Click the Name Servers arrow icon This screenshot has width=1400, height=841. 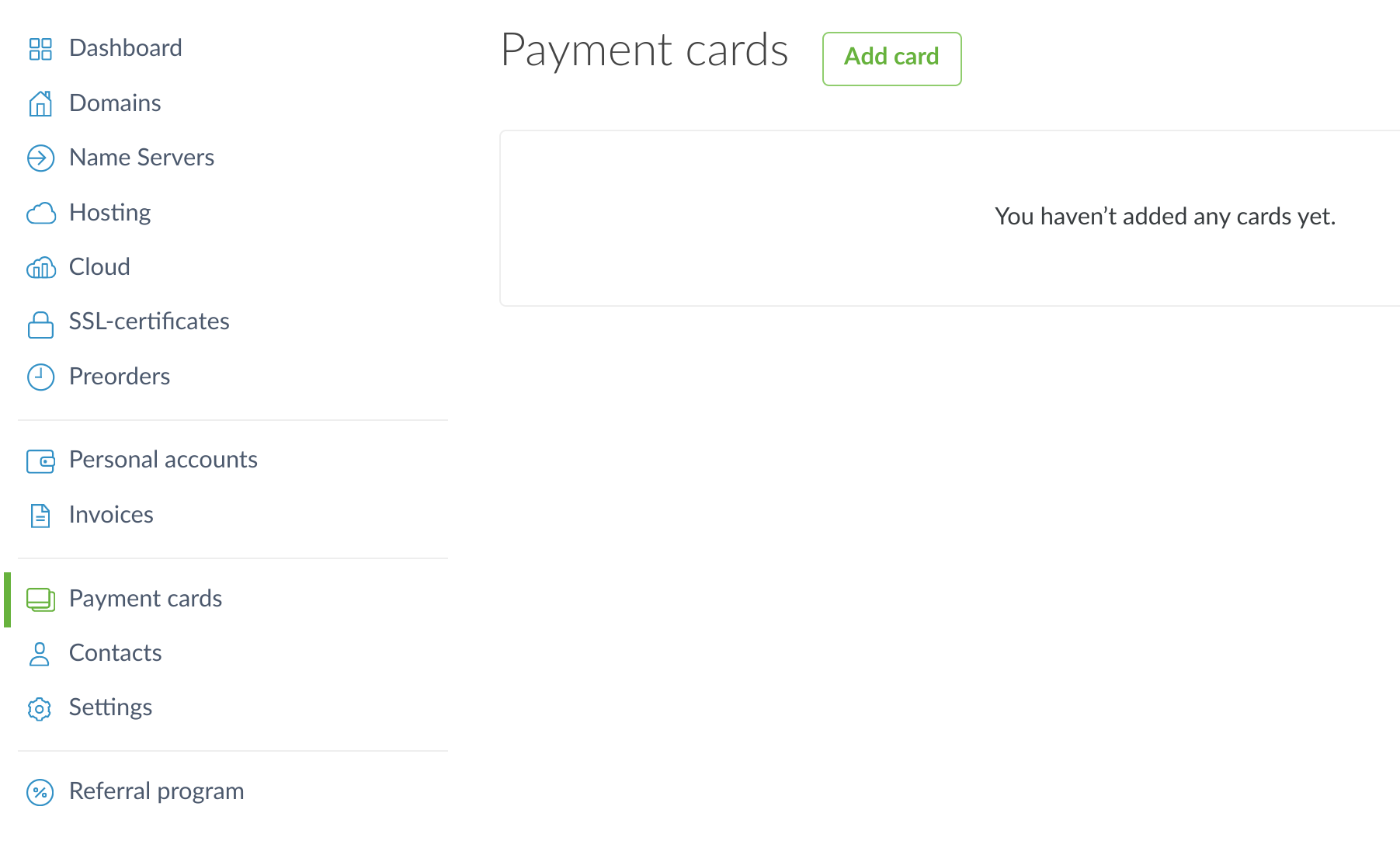tap(40, 158)
